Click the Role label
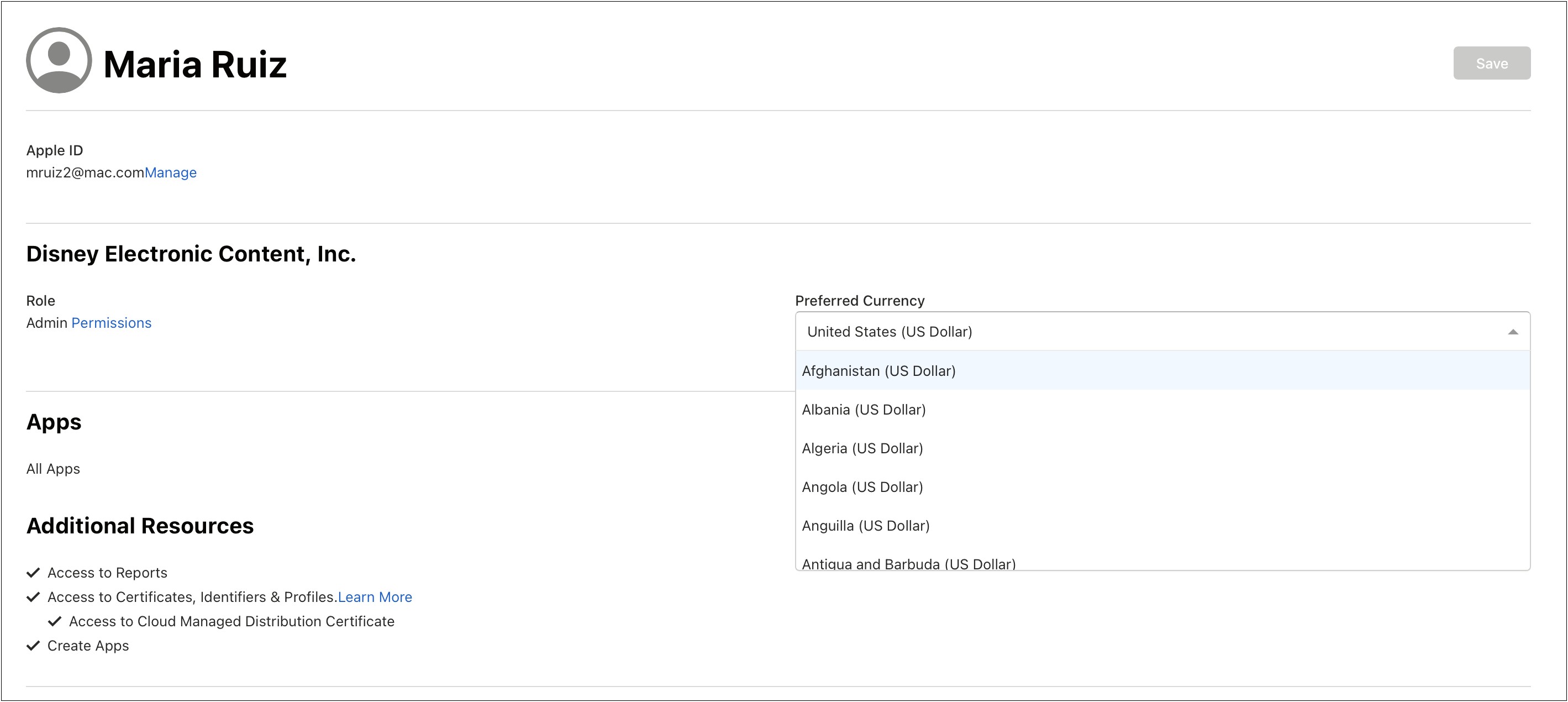1568x702 pixels. tap(41, 301)
